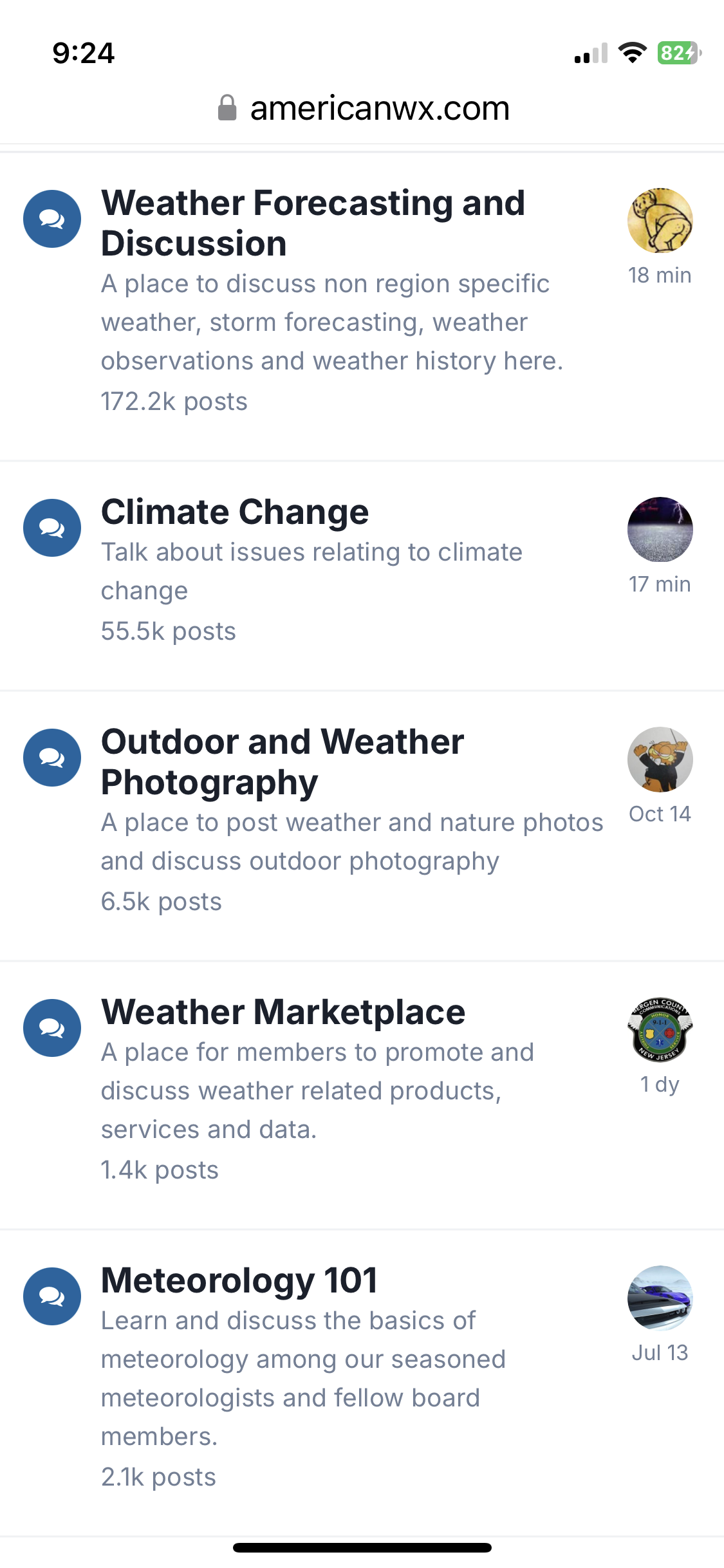
Task: View last poster avatar for Weather Forecasting
Action: click(x=660, y=221)
